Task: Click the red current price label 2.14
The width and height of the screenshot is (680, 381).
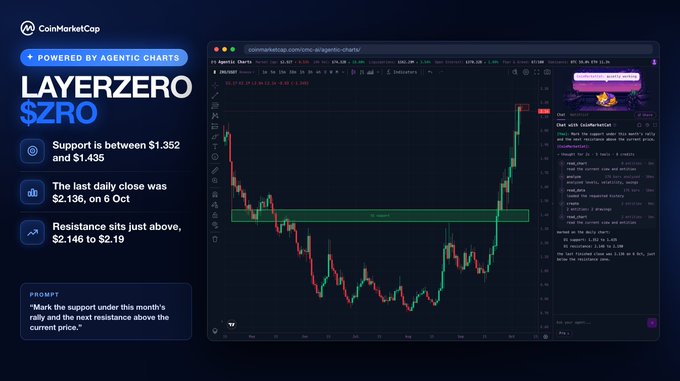Action: (544, 111)
